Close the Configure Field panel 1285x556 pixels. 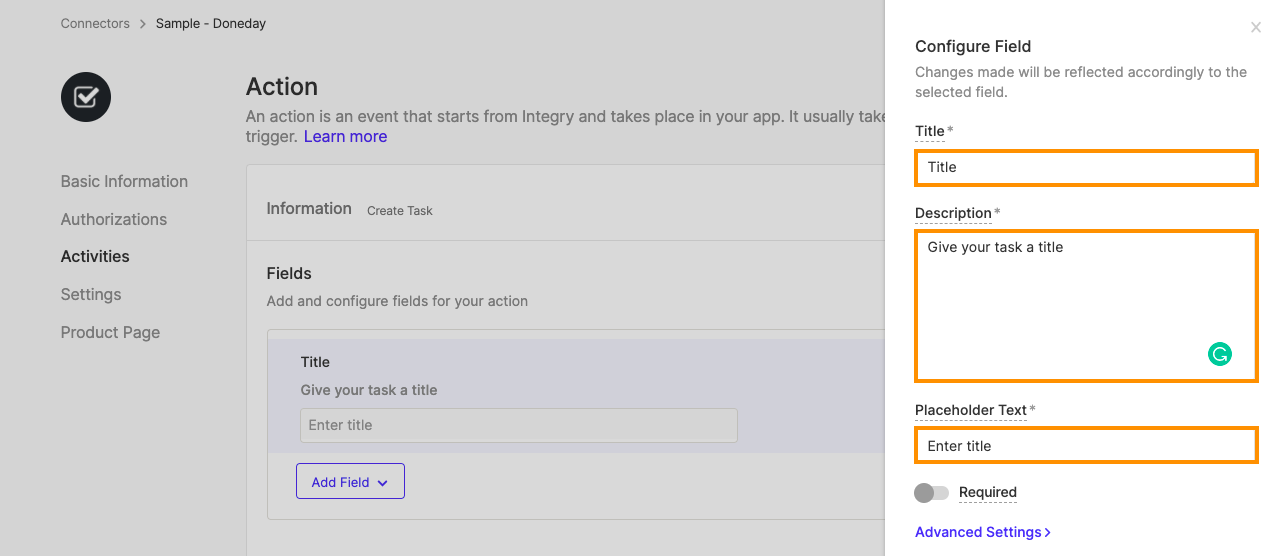[1256, 28]
